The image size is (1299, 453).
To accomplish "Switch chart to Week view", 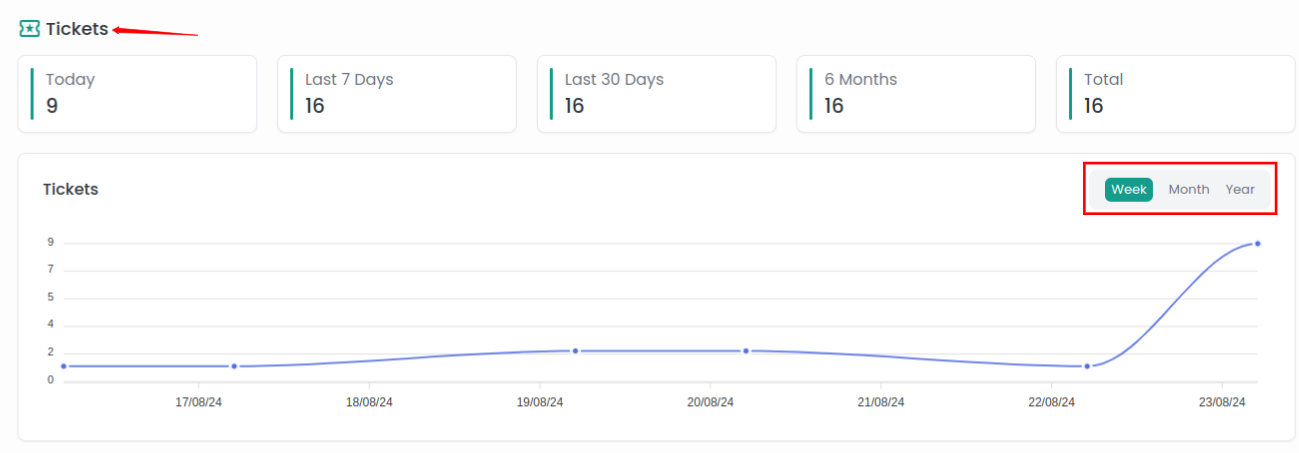I will pyautogui.click(x=1128, y=190).
